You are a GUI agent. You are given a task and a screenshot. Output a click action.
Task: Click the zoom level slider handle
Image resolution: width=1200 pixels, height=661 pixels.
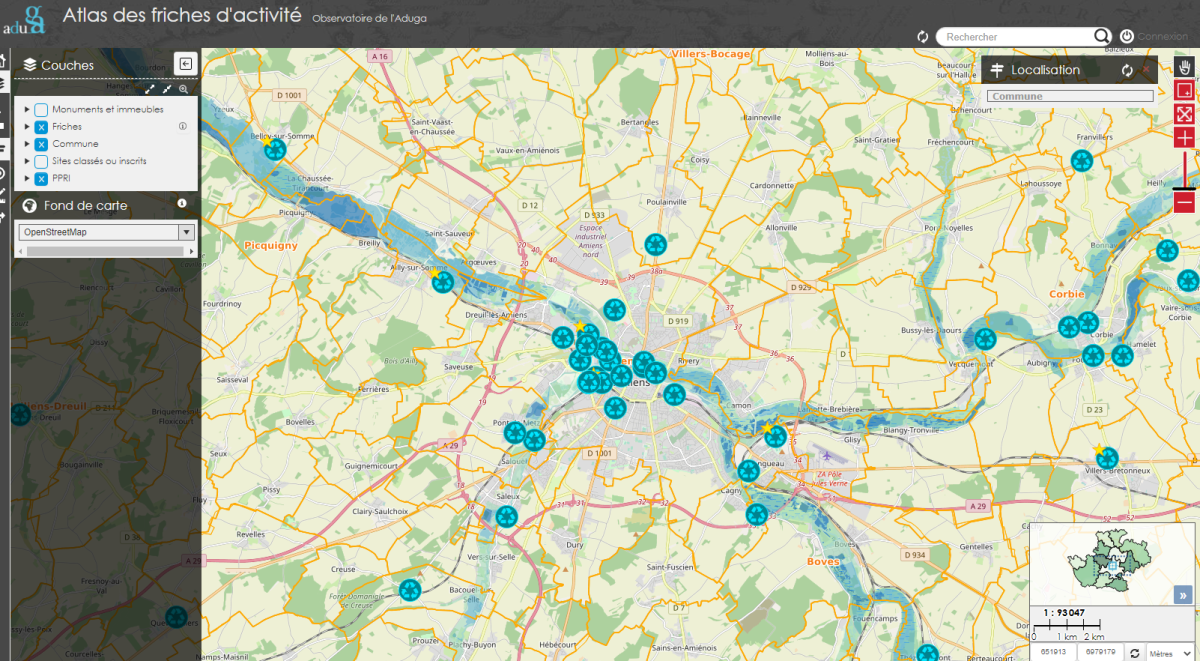click(1185, 187)
